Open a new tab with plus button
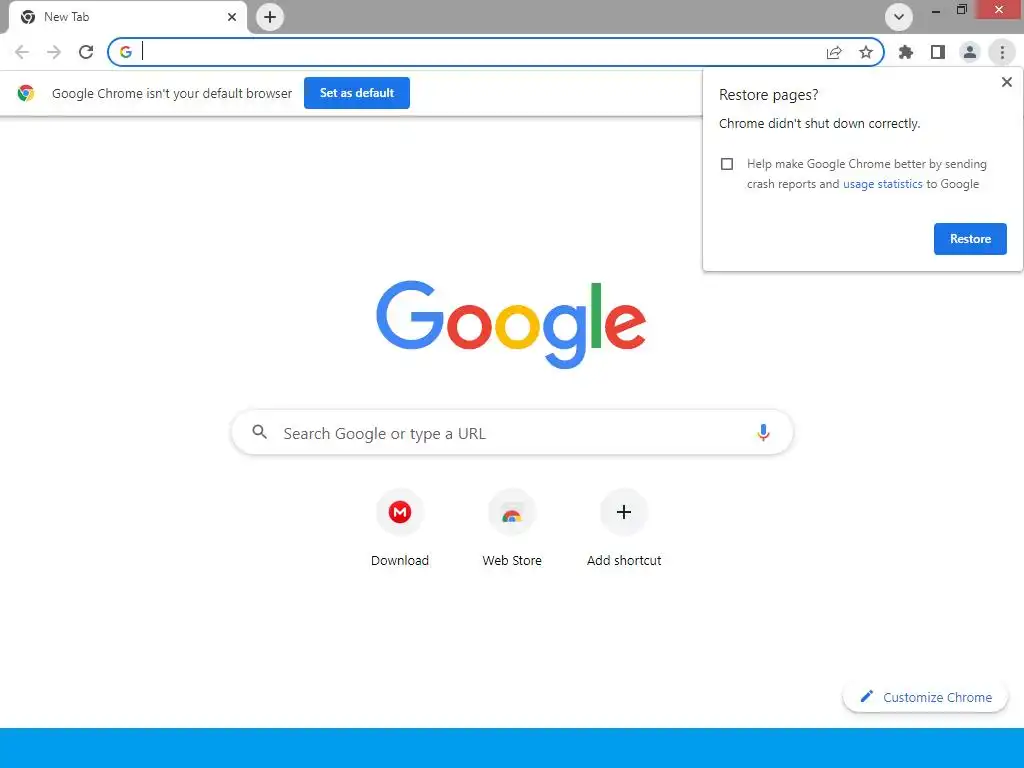1024x768 pixels. pos(270,17)
